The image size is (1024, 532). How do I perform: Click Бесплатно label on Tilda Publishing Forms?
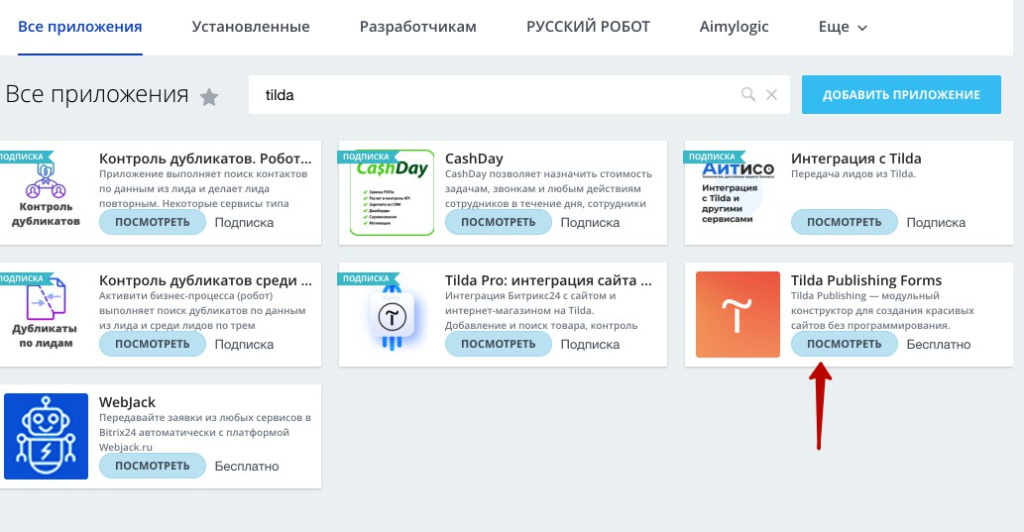(x=938, y=345)
